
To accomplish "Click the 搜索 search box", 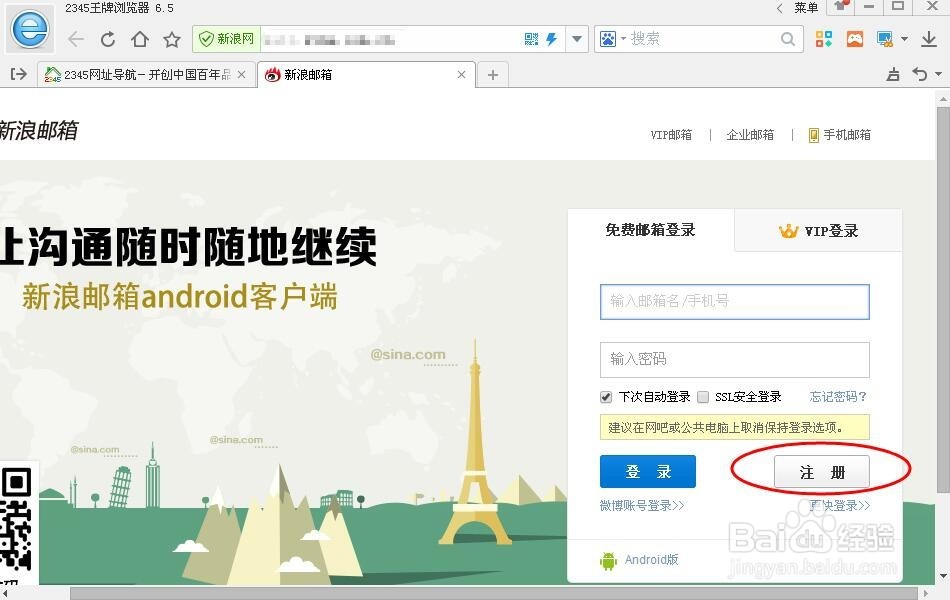I will pyautogui.click(x=703, y=39).
